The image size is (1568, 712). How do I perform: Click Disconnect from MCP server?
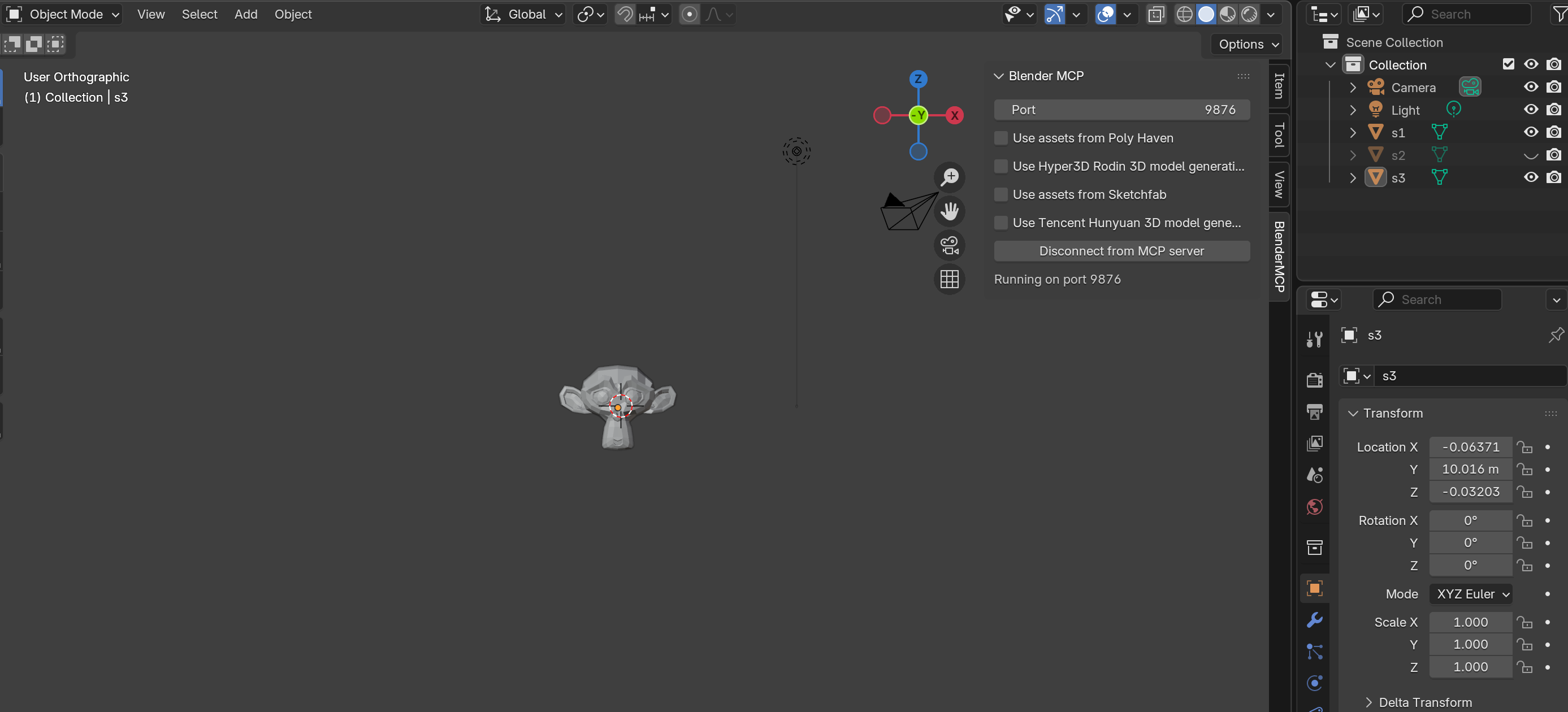[1122, 251]
